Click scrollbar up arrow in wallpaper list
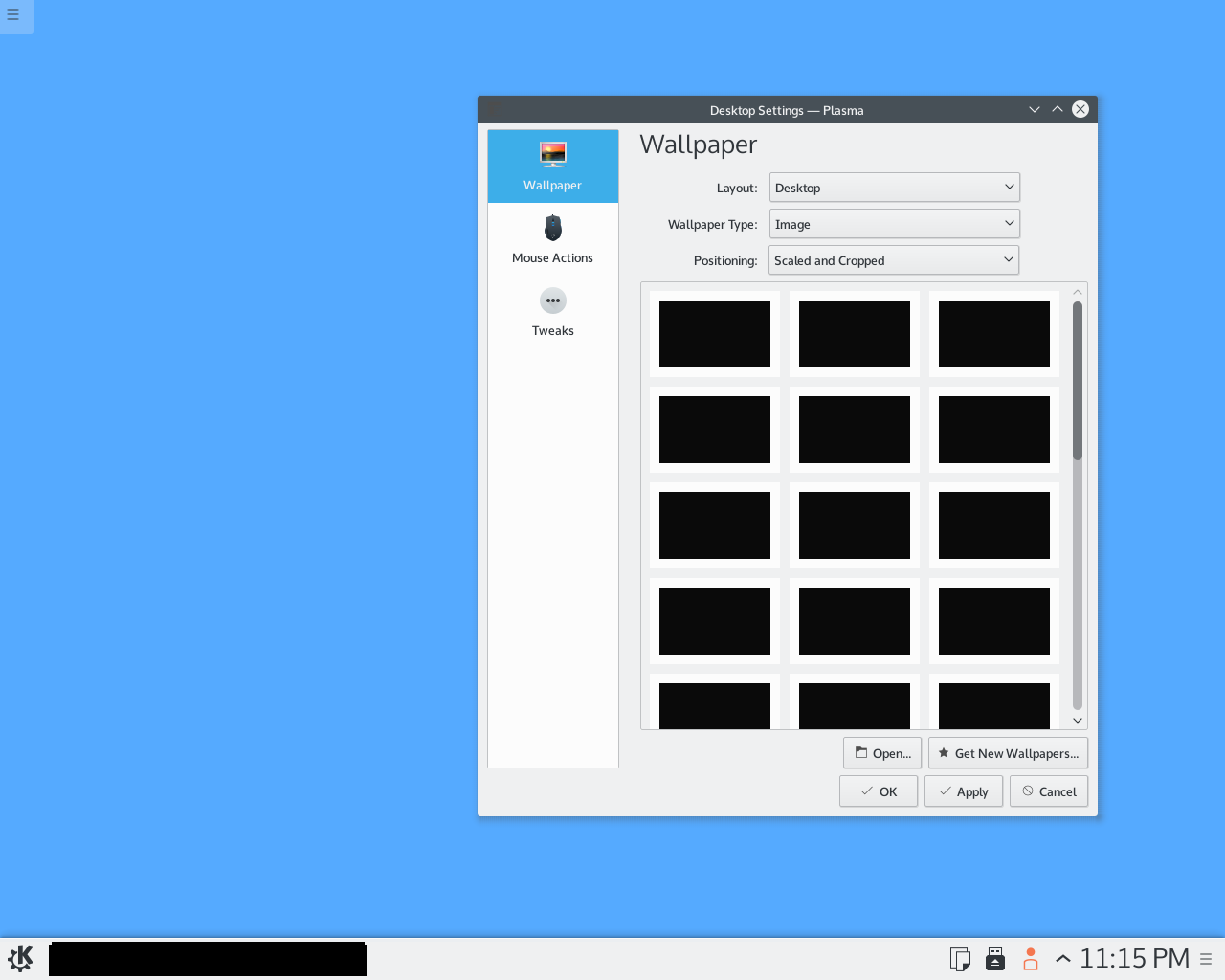1225x980 pixels. [1078, 292]
